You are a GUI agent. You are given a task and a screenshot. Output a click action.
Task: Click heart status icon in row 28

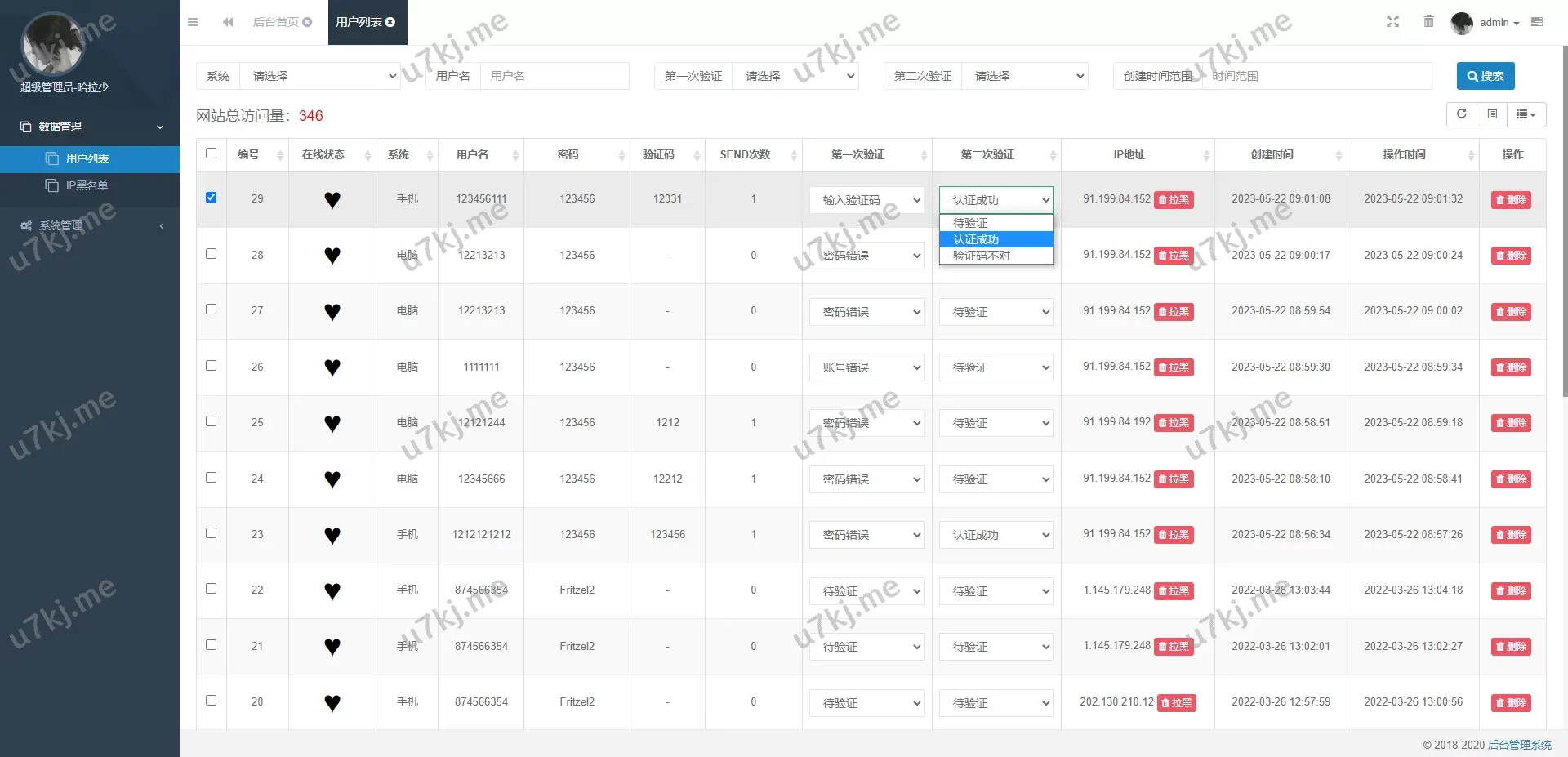pyautogui.click(x=332, y=256)
